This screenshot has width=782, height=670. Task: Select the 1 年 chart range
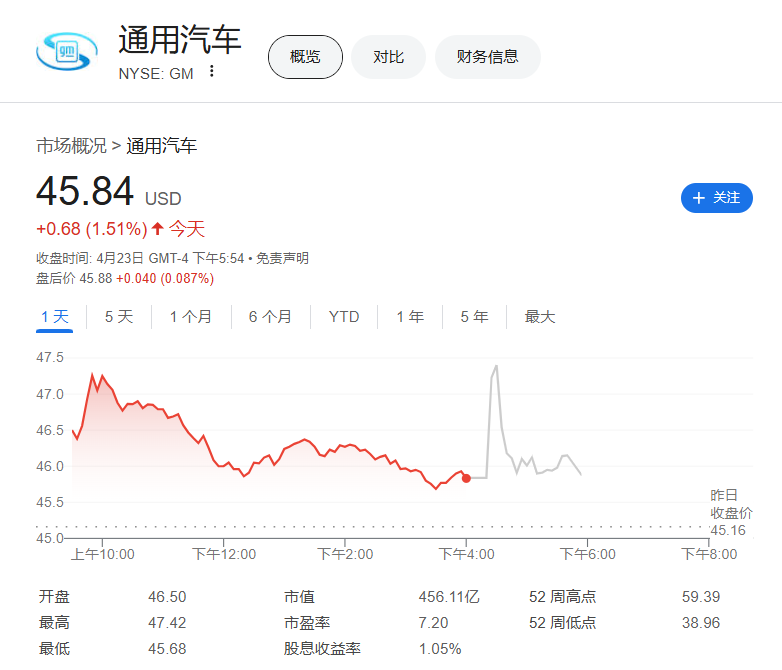click(410, 317)
